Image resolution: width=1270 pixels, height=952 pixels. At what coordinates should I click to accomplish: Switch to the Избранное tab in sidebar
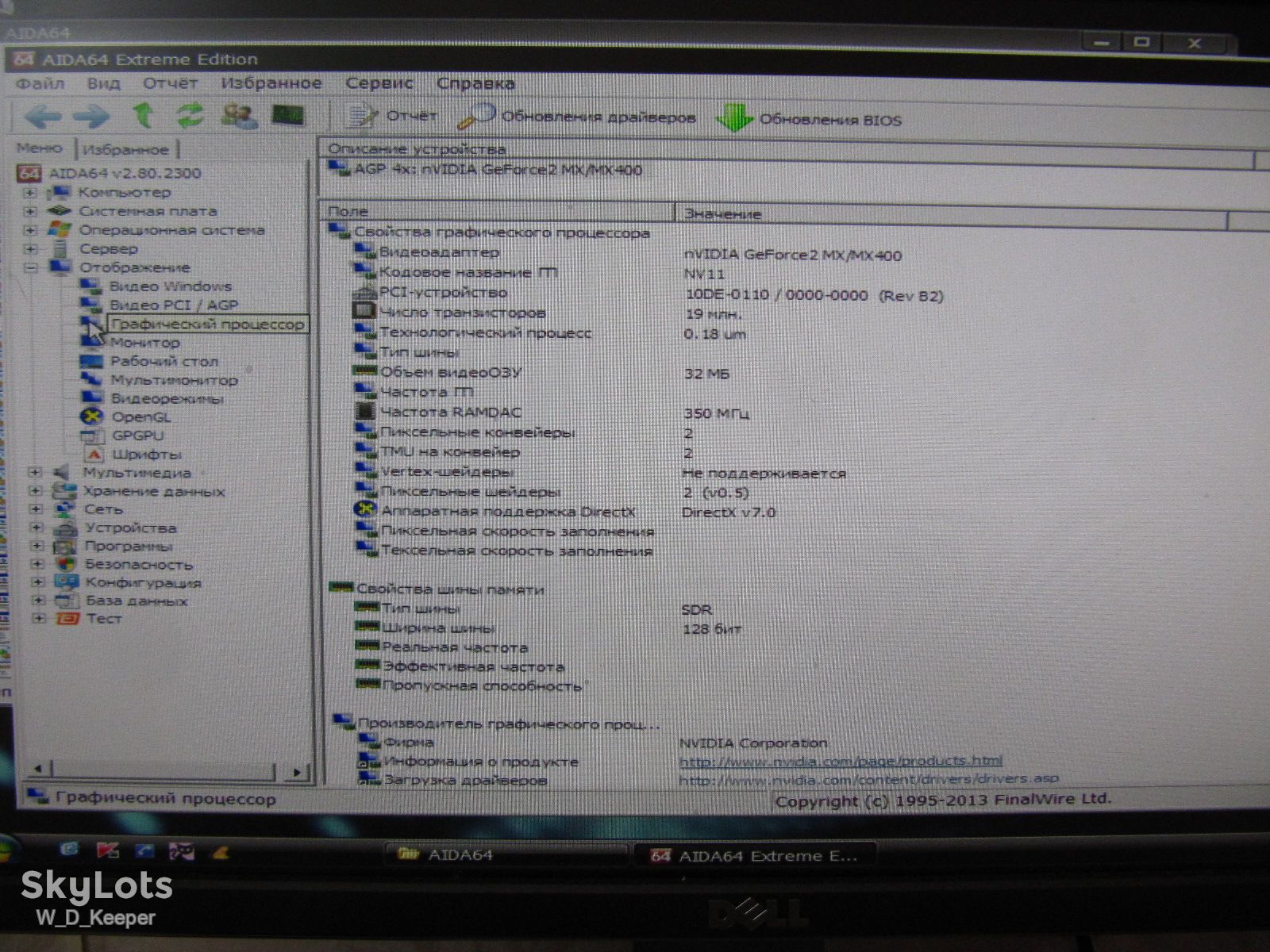click(126, 149)
